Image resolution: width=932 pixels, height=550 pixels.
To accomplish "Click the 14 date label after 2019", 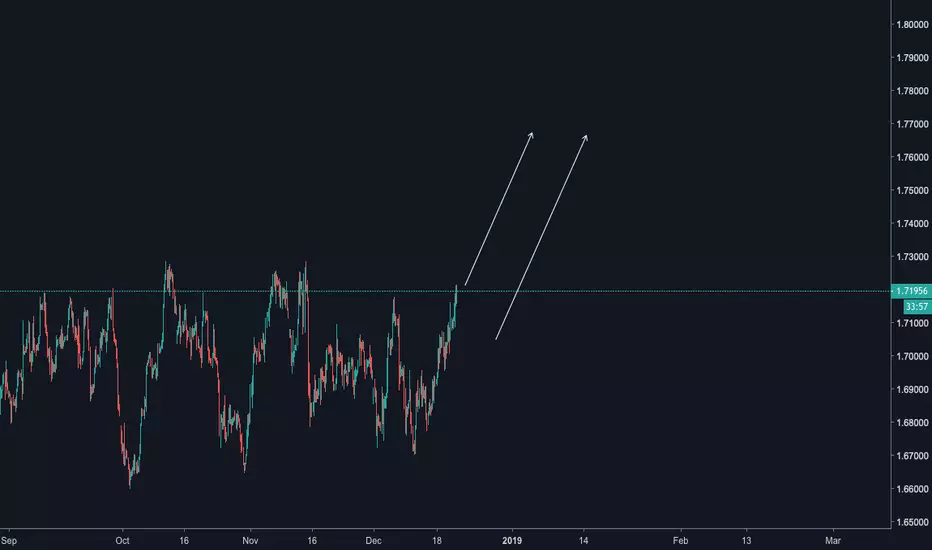I will (584, 540).
